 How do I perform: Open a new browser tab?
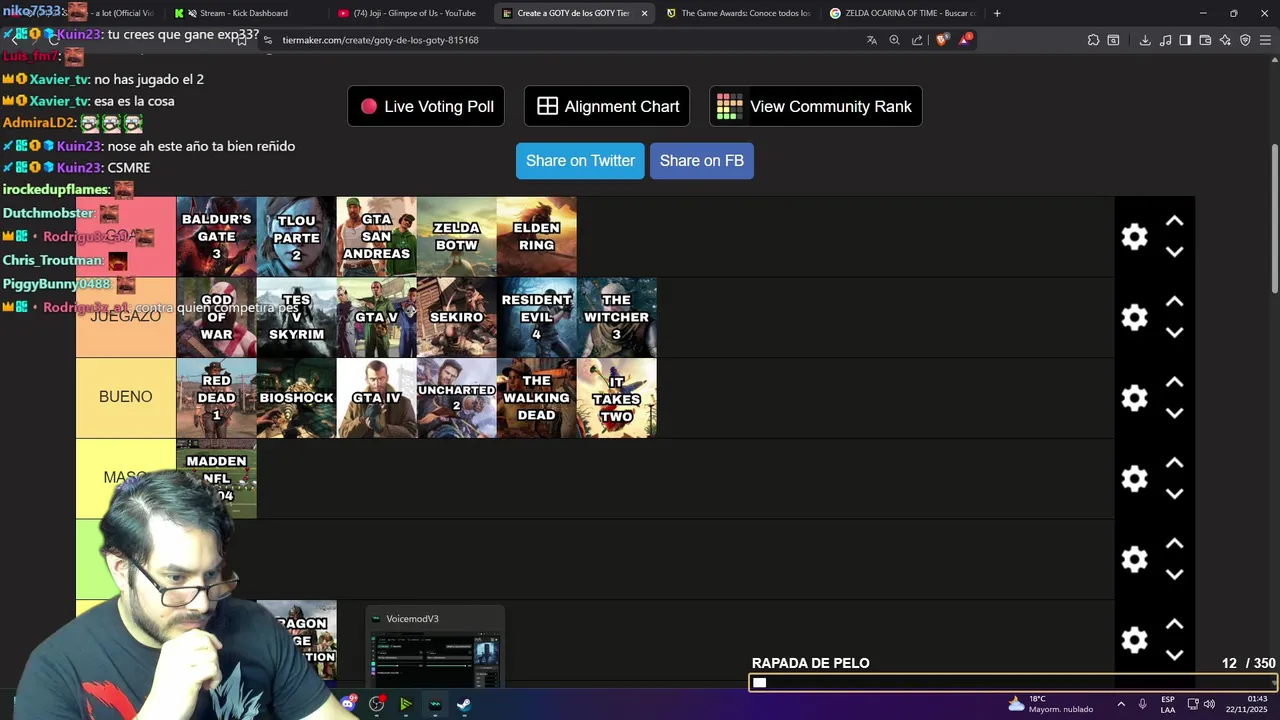point(997,13)
